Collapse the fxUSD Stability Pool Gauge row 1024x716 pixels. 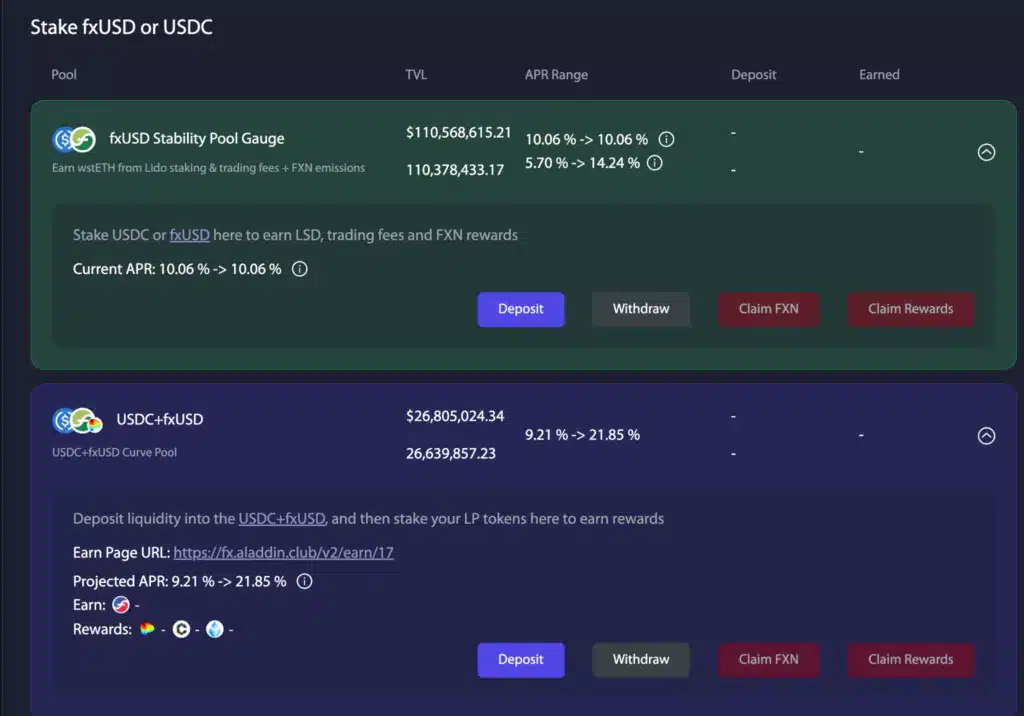point(987,152)
